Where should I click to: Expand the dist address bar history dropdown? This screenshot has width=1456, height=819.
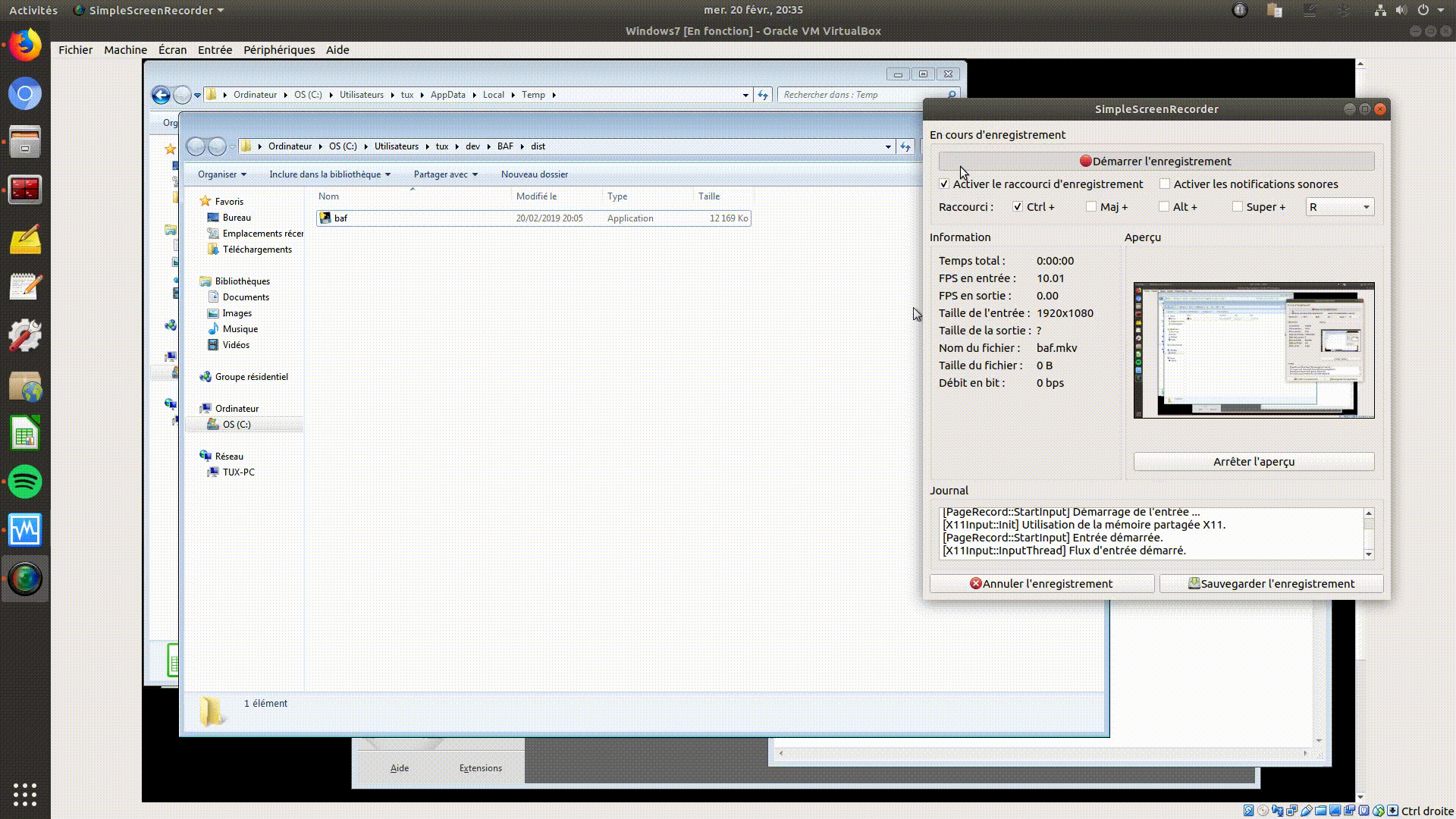[x=888, y=146]
